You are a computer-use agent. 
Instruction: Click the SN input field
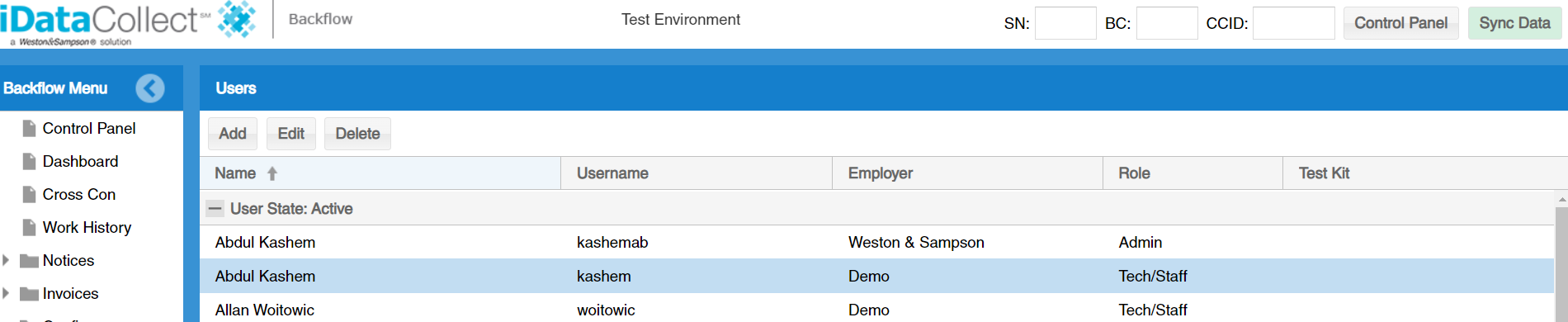[1065, 23]
